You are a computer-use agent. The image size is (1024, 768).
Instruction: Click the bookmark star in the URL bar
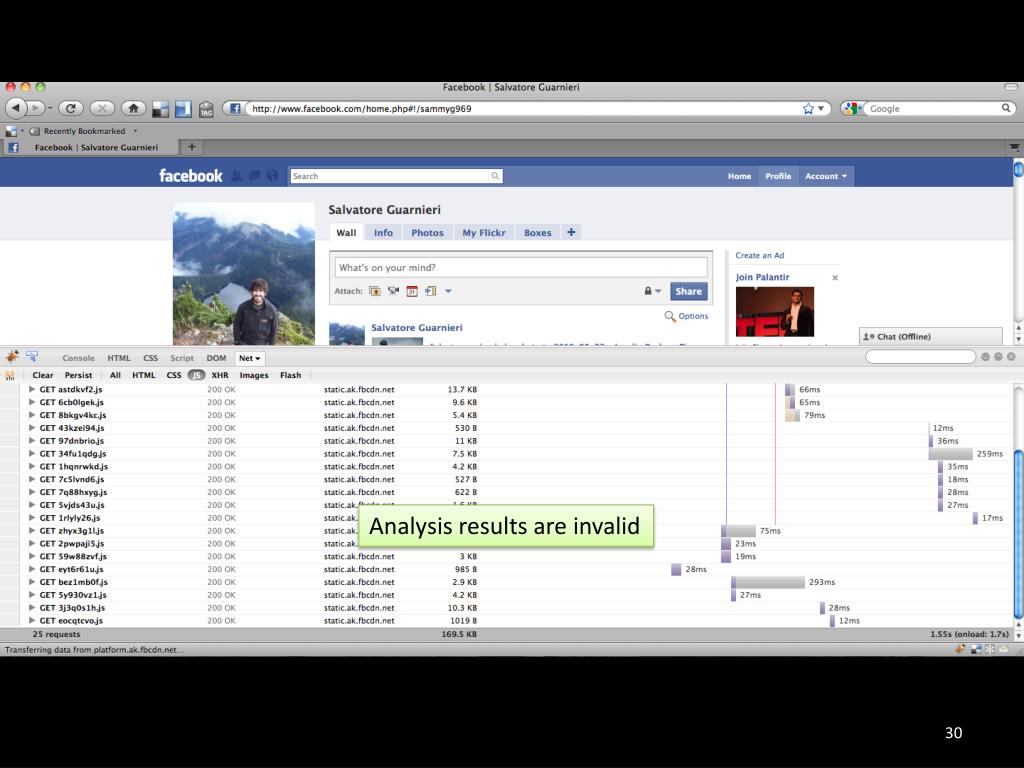(808, 108)
